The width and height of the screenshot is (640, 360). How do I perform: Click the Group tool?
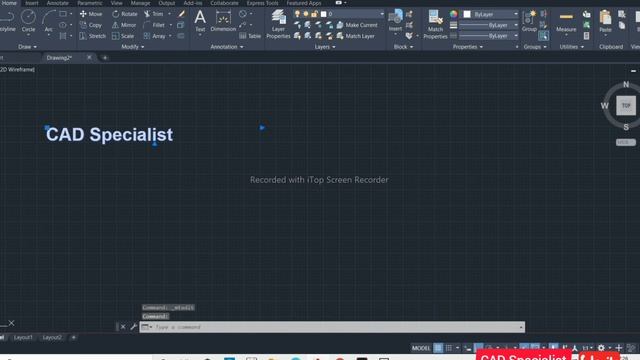pos(529,21)
